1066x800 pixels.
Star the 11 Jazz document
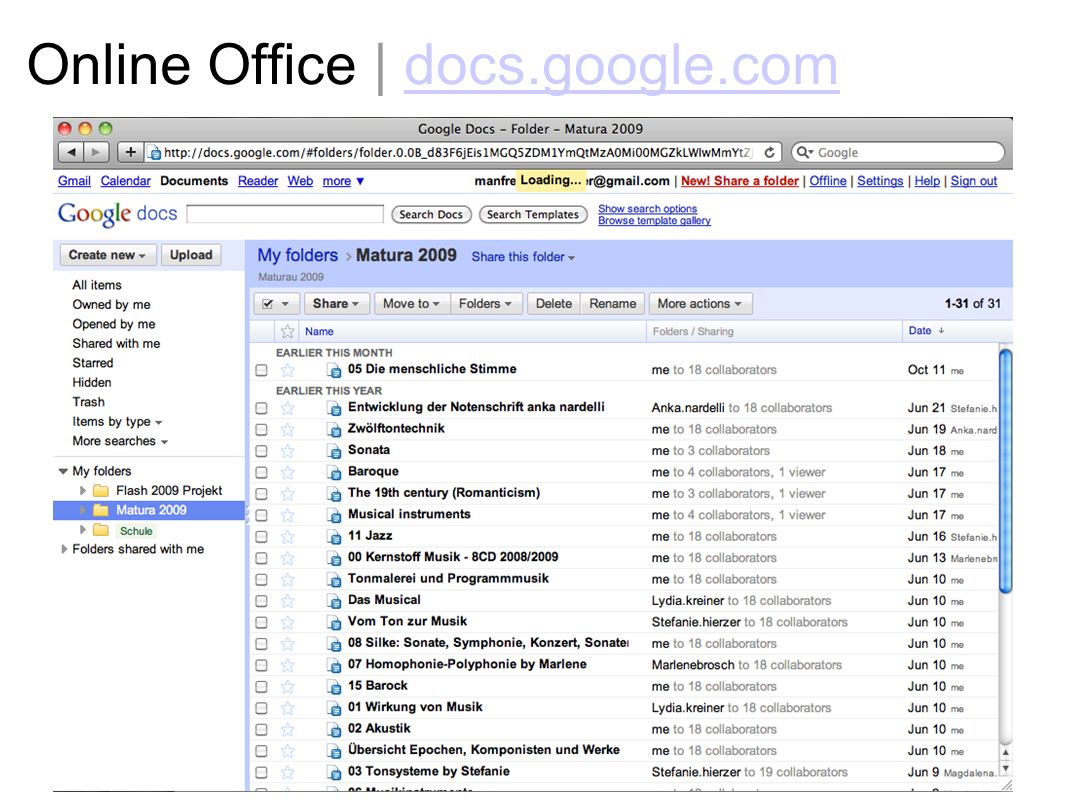[288, 536]
